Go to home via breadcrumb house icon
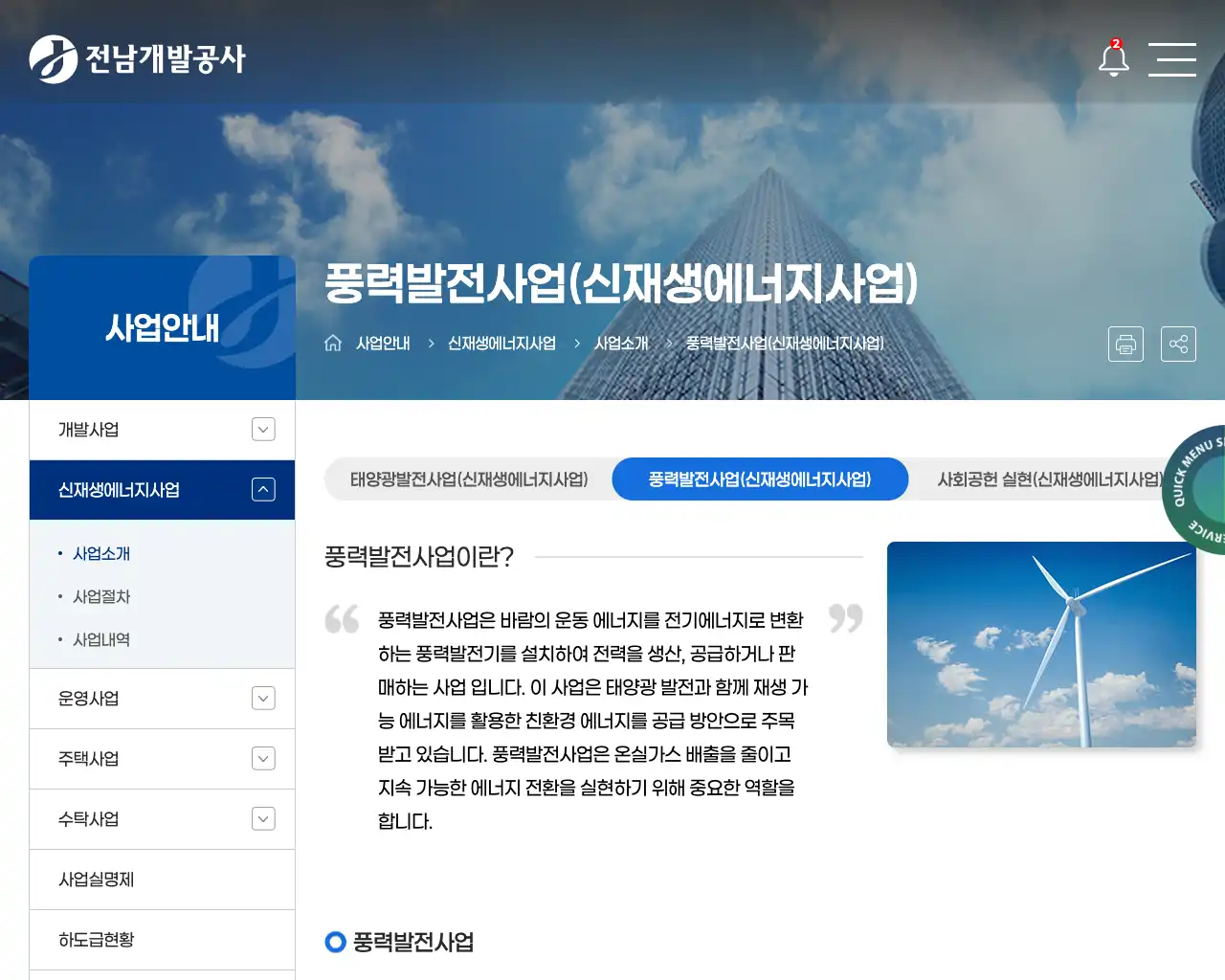This screenshot has height=980, width=1225. [x=333, y=343]
